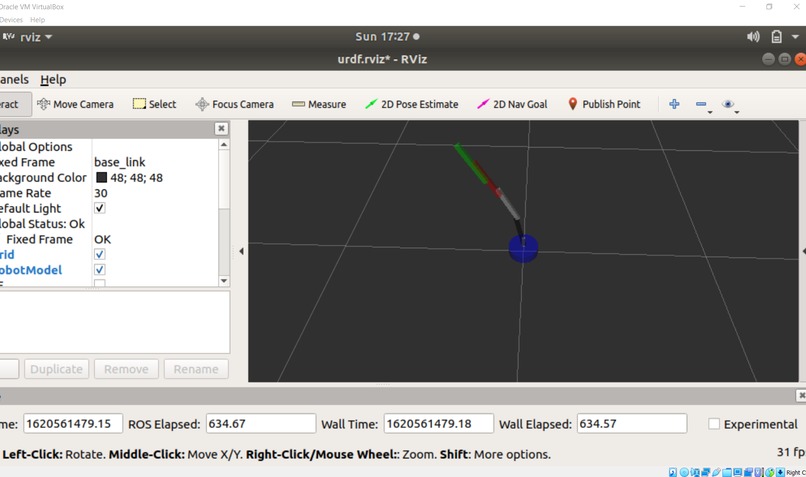Click the ROS Elapsed field

[x=261, y=424]
